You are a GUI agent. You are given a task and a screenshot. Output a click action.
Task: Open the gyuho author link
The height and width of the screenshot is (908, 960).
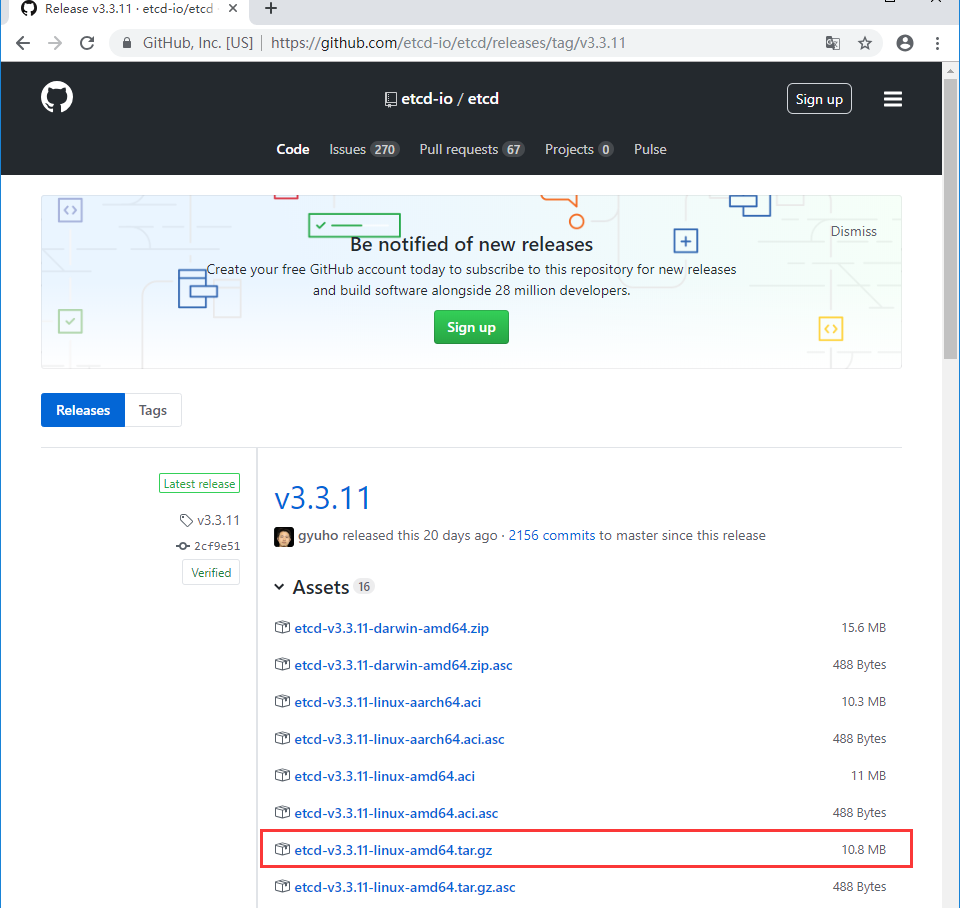coord(318,535)
